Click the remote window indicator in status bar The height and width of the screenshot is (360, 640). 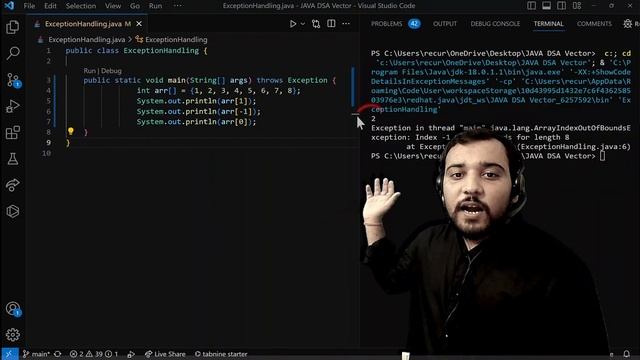click(x=9, y=354)
